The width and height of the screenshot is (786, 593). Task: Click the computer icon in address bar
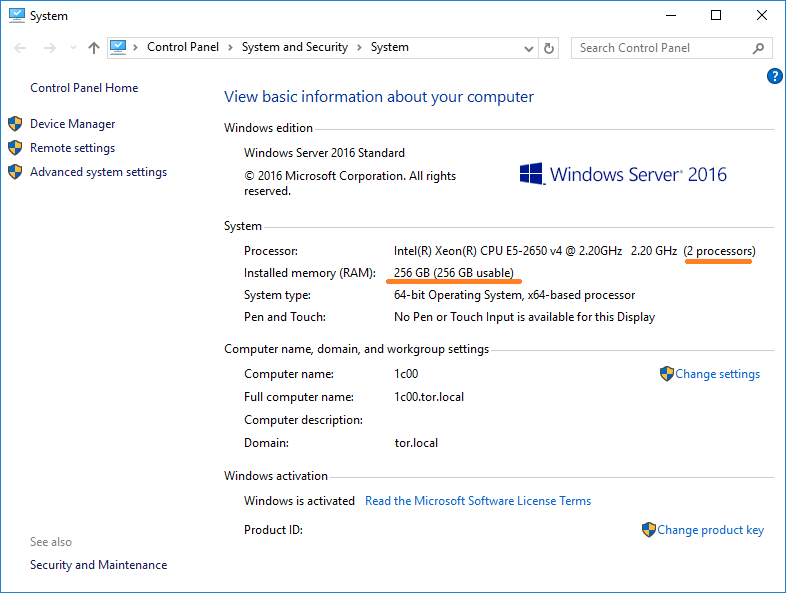tap(118, 48)
